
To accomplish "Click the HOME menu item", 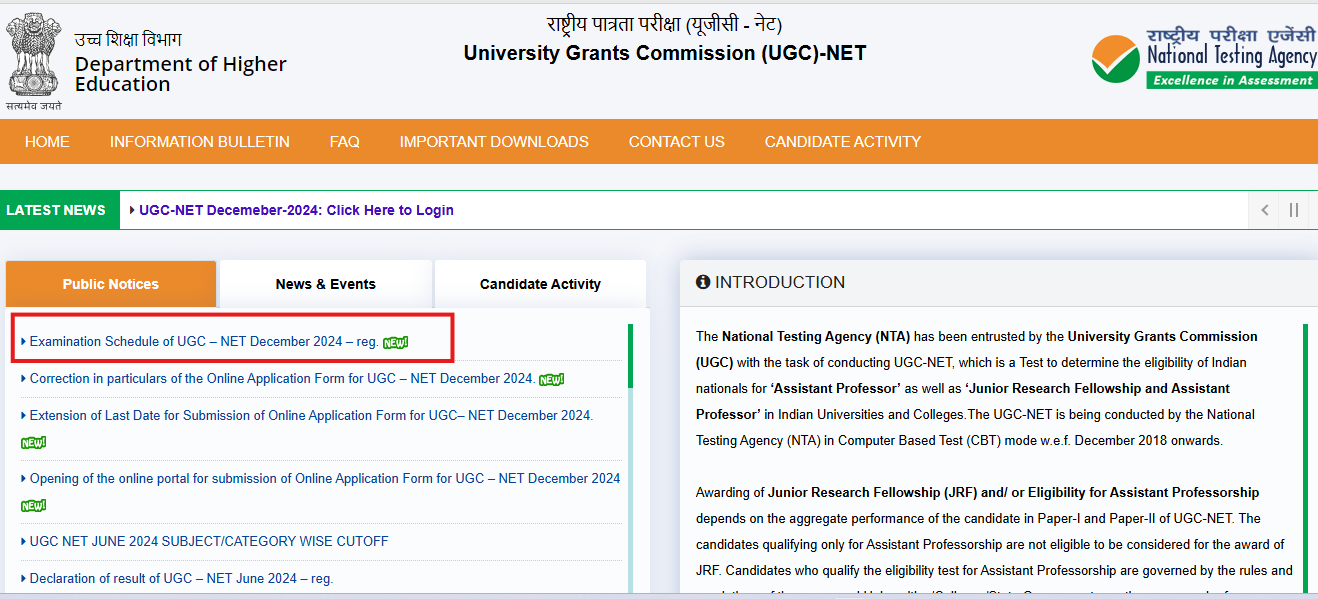I will click(47, 141).
